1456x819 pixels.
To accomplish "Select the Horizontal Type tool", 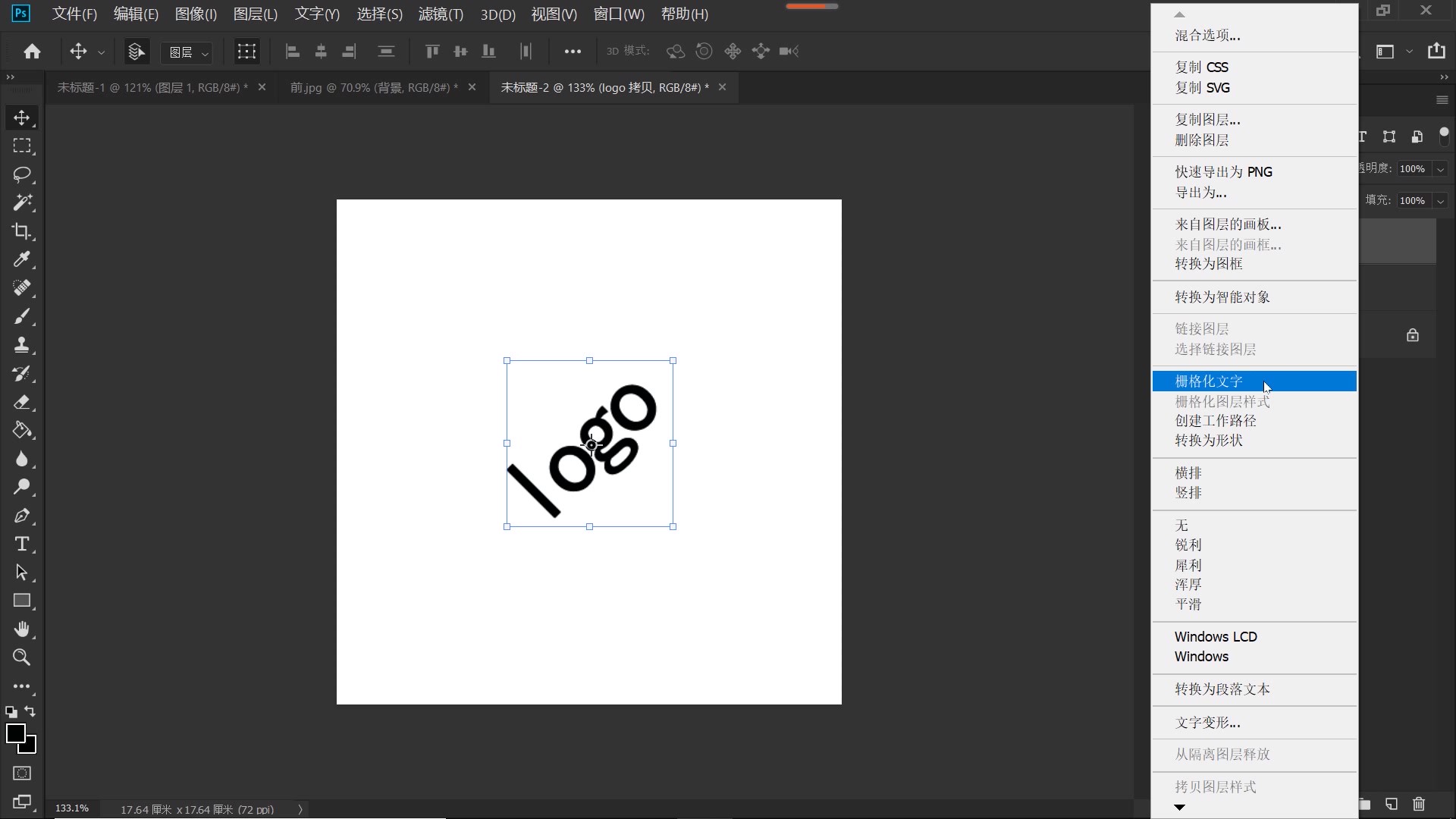I will (x=21, y=544).
